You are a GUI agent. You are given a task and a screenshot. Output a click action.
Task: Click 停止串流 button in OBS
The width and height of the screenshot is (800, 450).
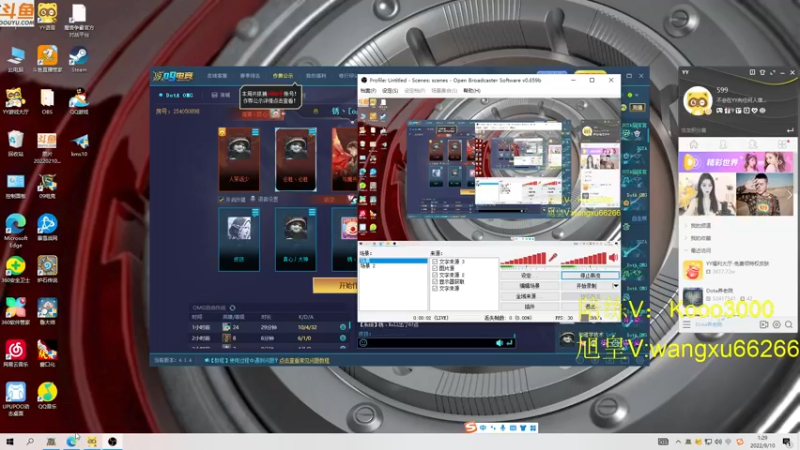point(590,276)
